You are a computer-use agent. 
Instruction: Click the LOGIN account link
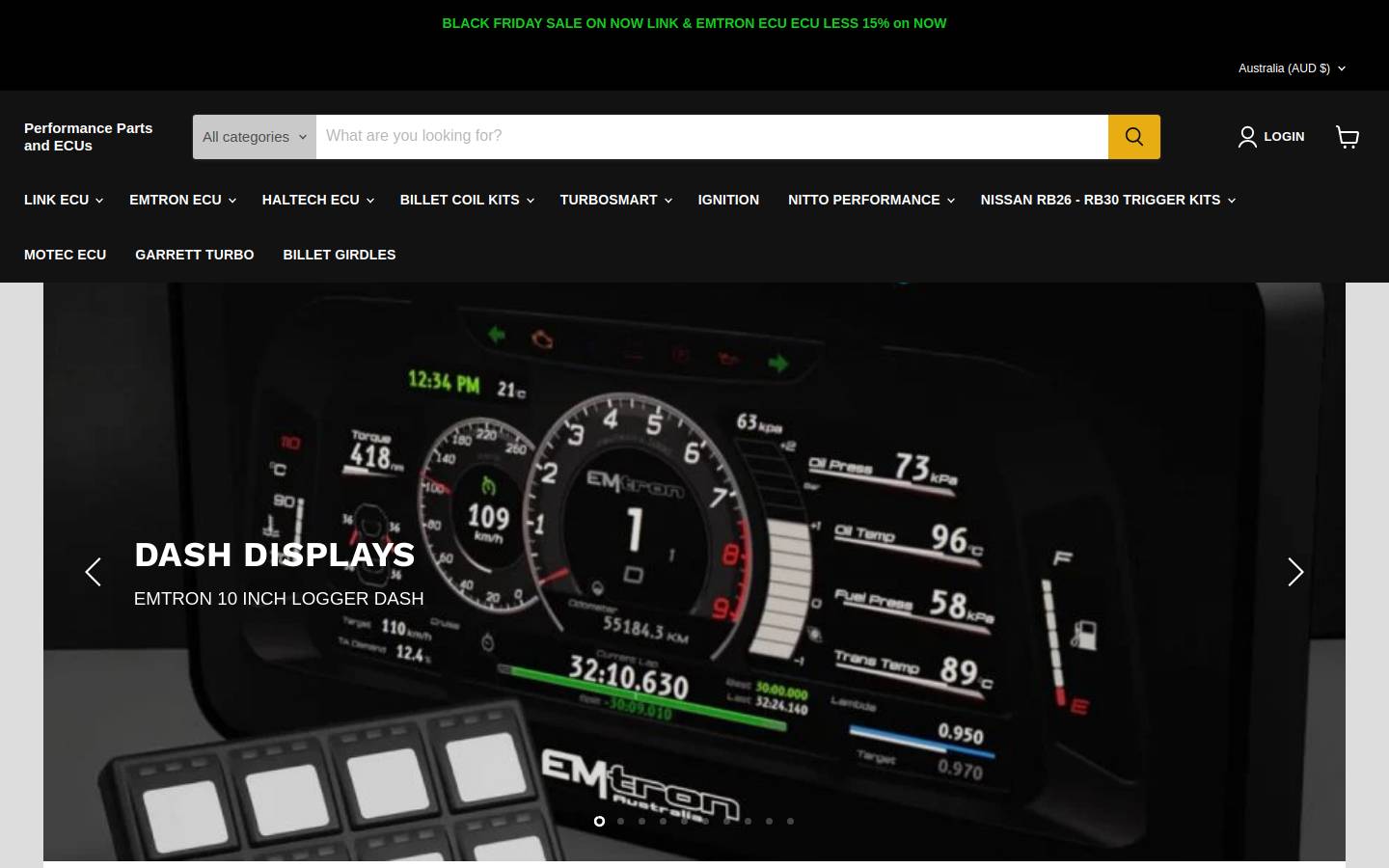(x=1271, y=137)
